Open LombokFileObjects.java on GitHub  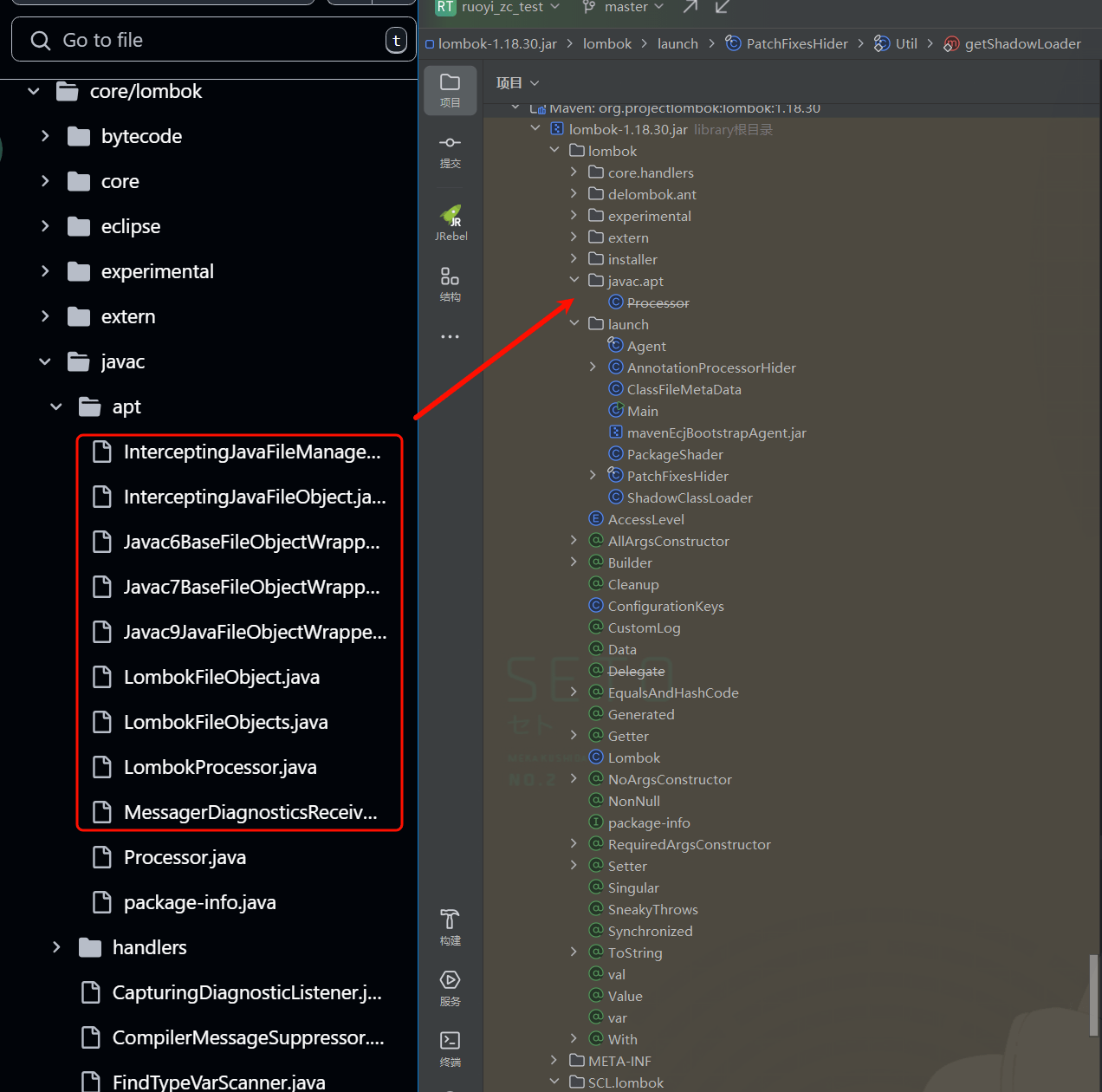click(x=226, y=722)
